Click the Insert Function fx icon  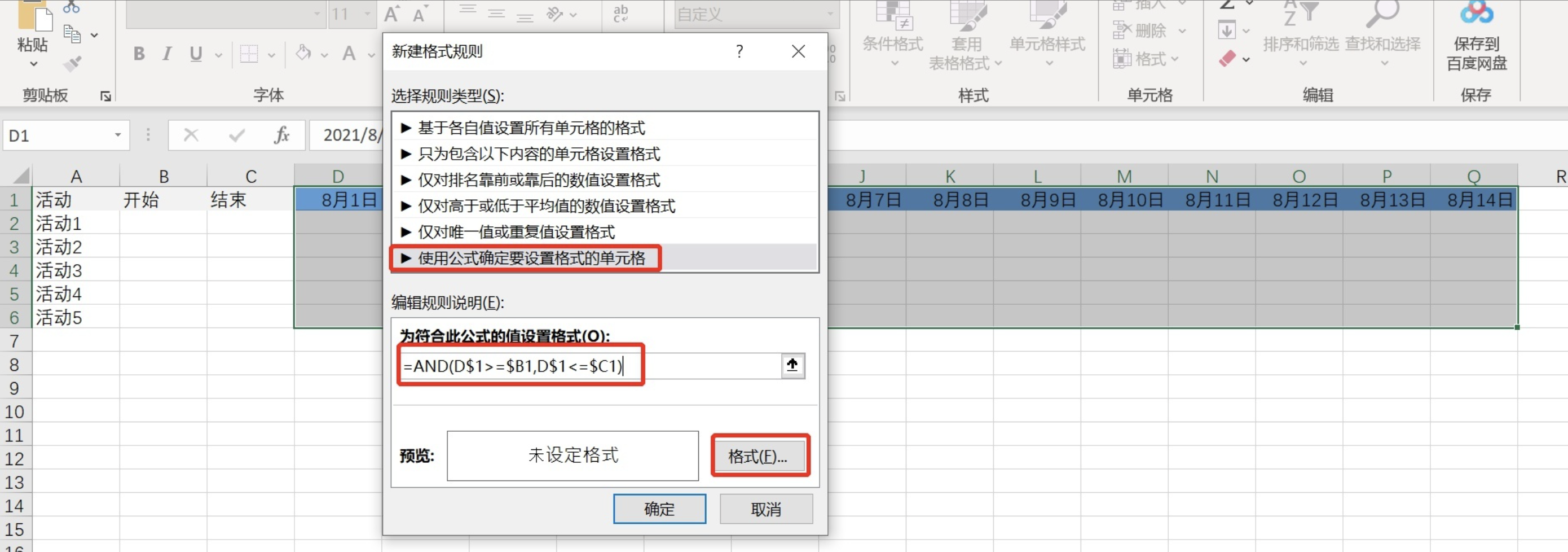[x=281, y=135]
